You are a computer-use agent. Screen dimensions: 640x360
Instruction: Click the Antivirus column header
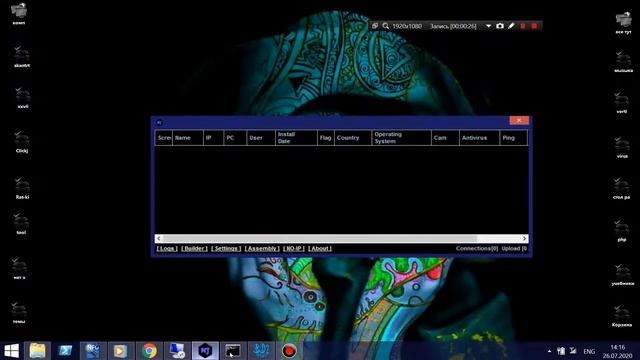[479, 138]
